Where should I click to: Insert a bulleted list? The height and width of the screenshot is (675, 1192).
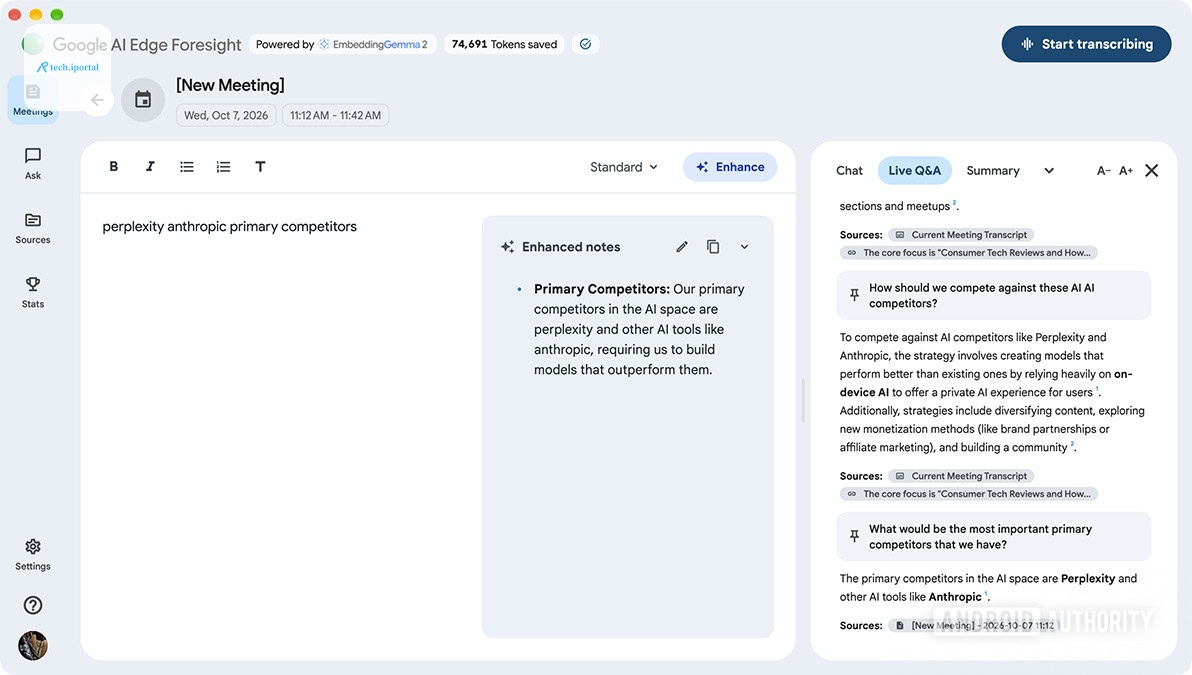(x=186, y=166)
